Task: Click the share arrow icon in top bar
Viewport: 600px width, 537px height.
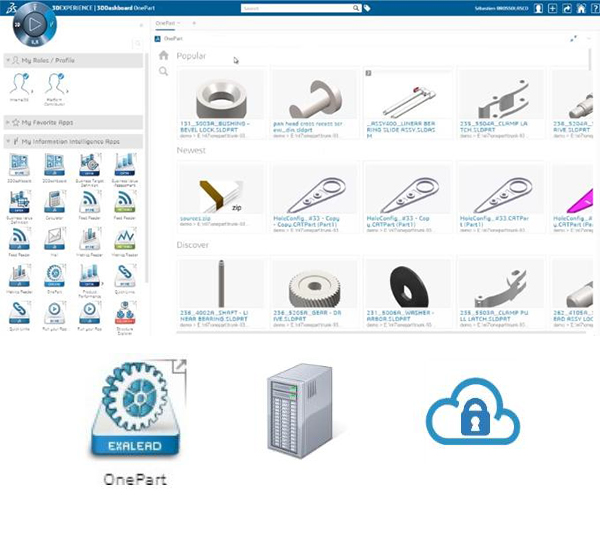Action: pos(566,8)
